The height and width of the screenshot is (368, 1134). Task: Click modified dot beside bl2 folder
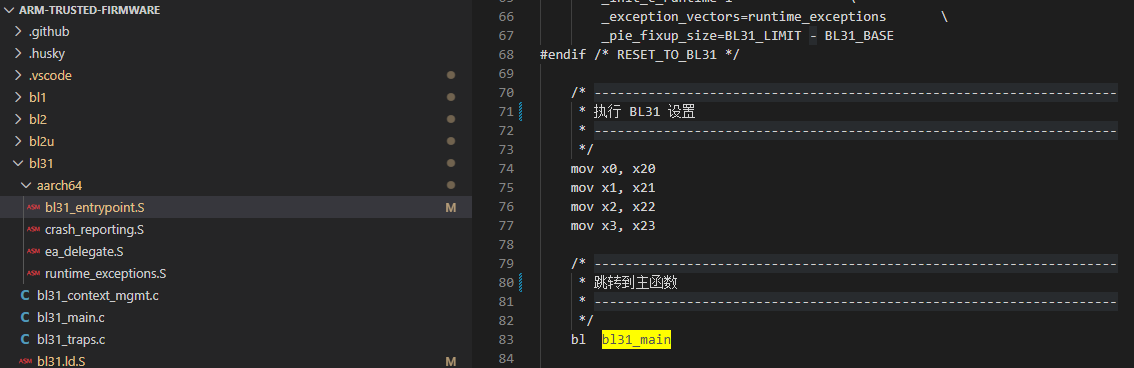(x=451, y=119)
